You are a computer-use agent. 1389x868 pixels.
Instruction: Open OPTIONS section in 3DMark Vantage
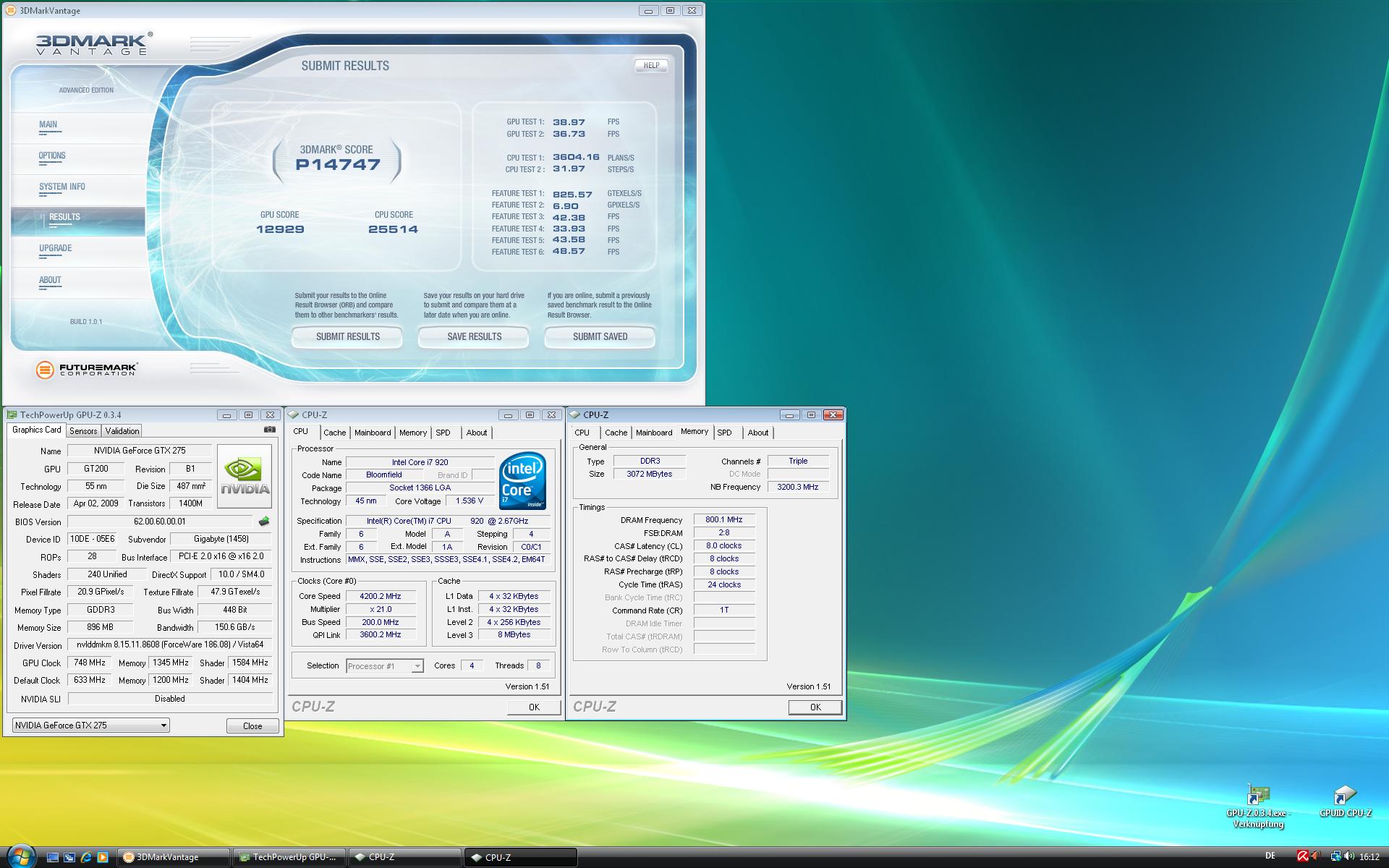52,156
